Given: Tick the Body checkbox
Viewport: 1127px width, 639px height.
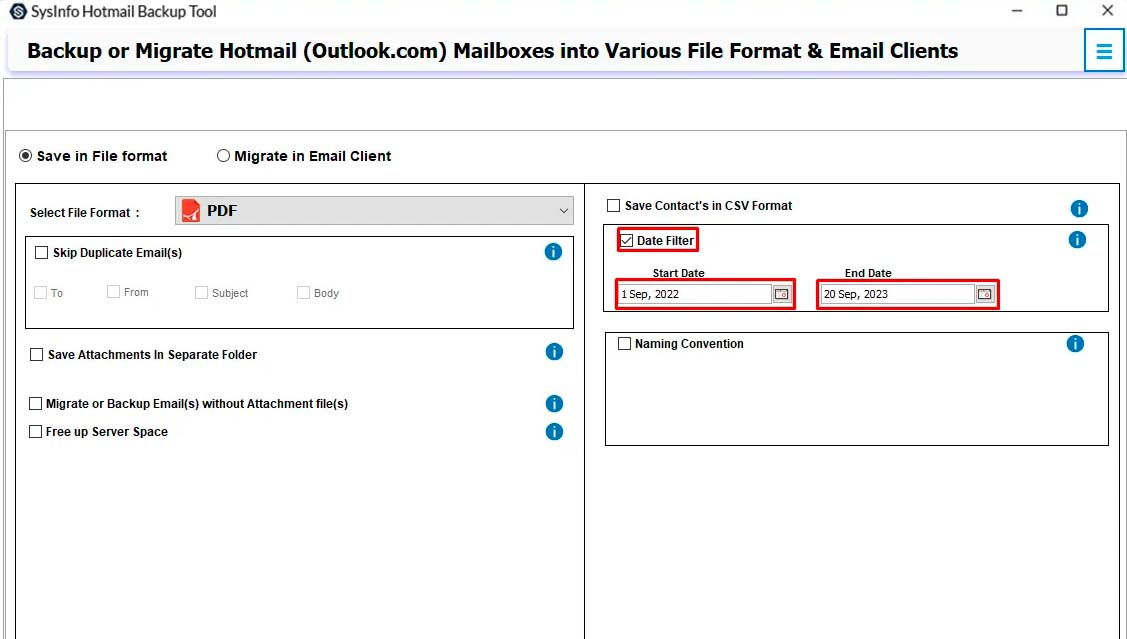Looking at the screenshot, I should click(303, 293).
